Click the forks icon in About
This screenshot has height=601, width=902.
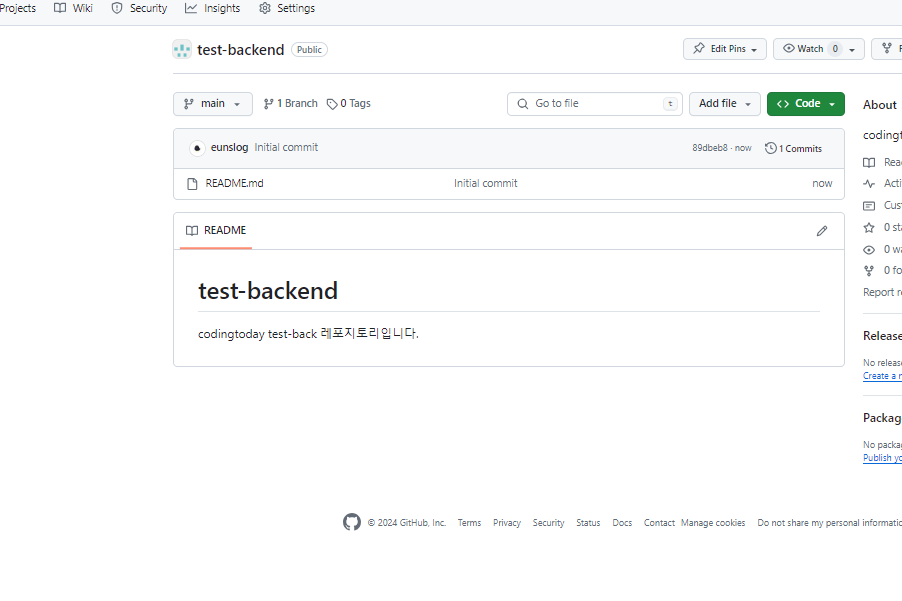pos(869,271)
